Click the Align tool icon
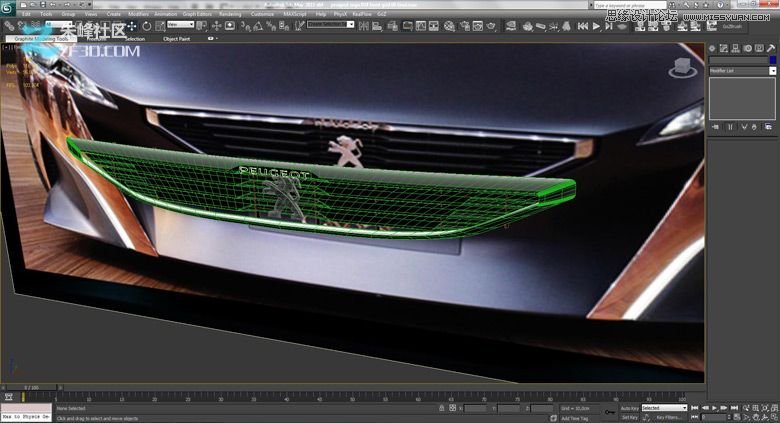The image size is (780, 423). 377,26
